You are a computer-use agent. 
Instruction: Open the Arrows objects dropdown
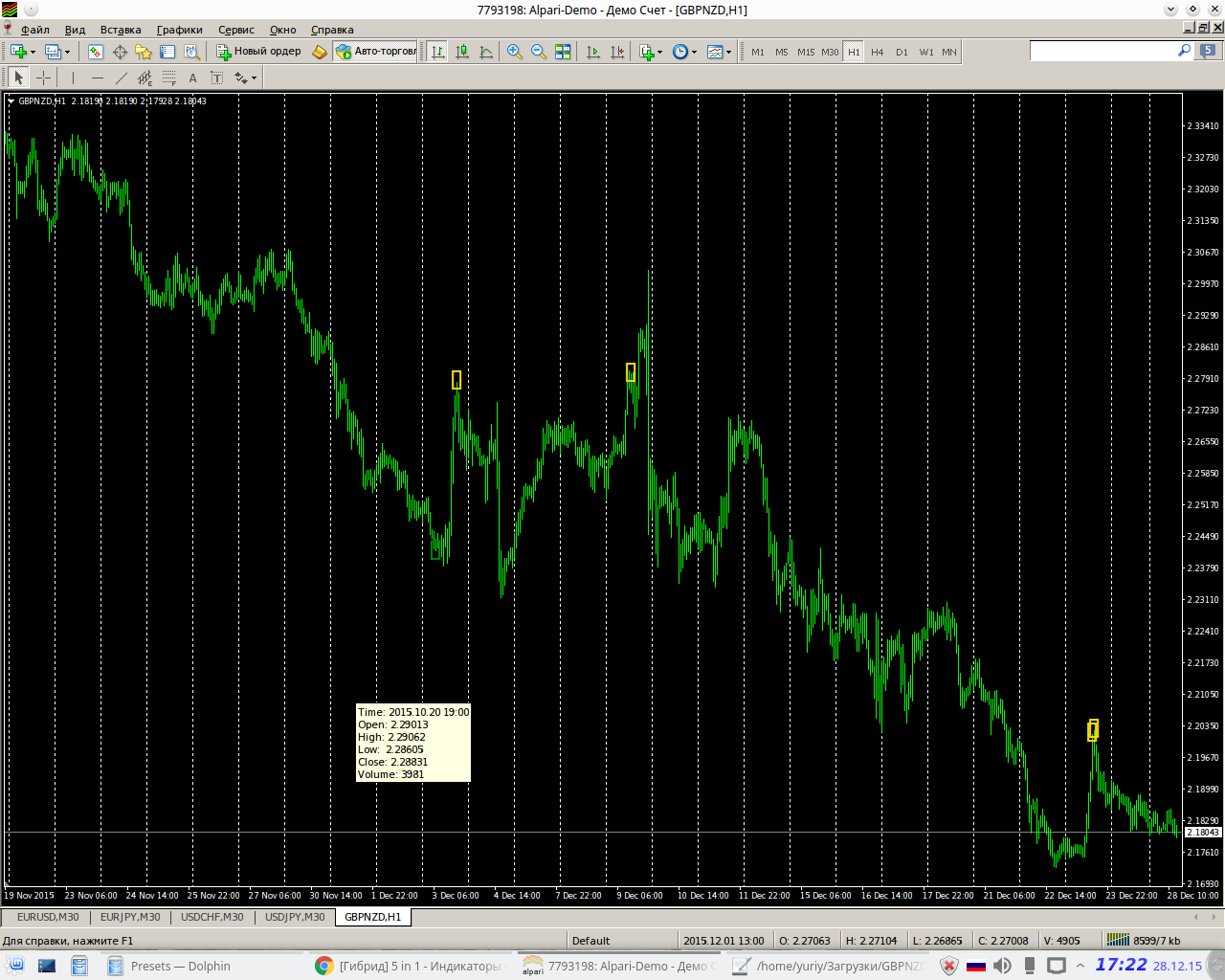(245, 78)
